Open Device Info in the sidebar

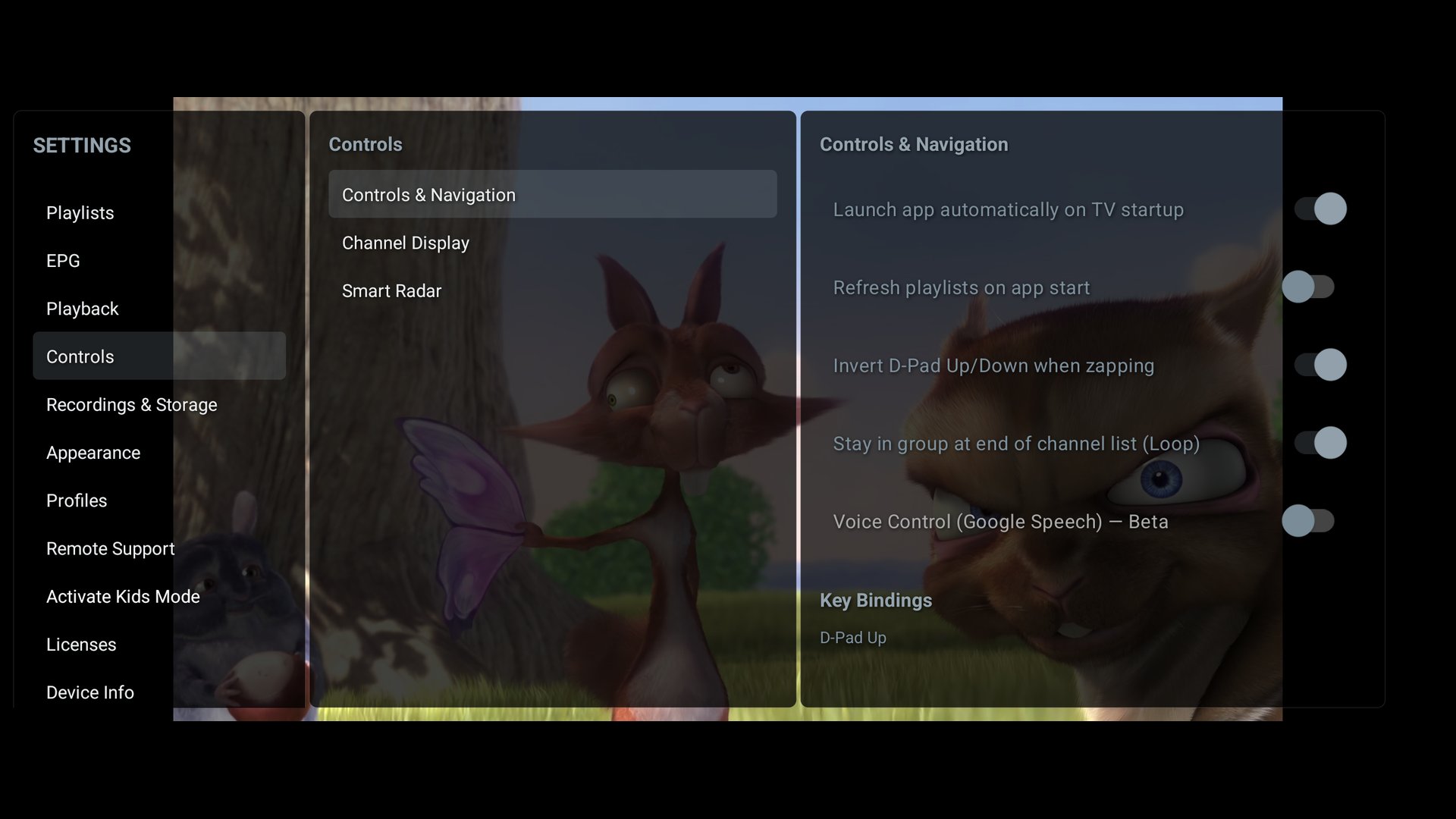pos(159,692)
